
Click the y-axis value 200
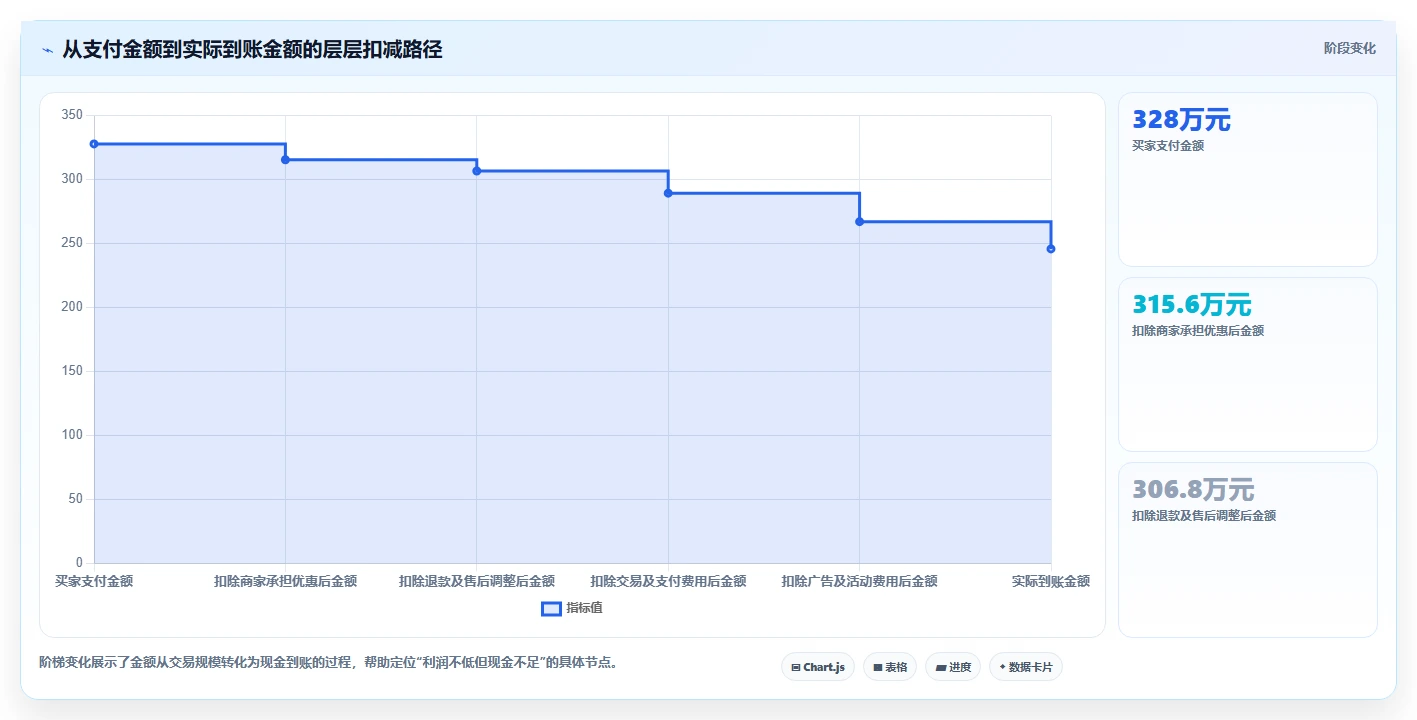(72, 307)
